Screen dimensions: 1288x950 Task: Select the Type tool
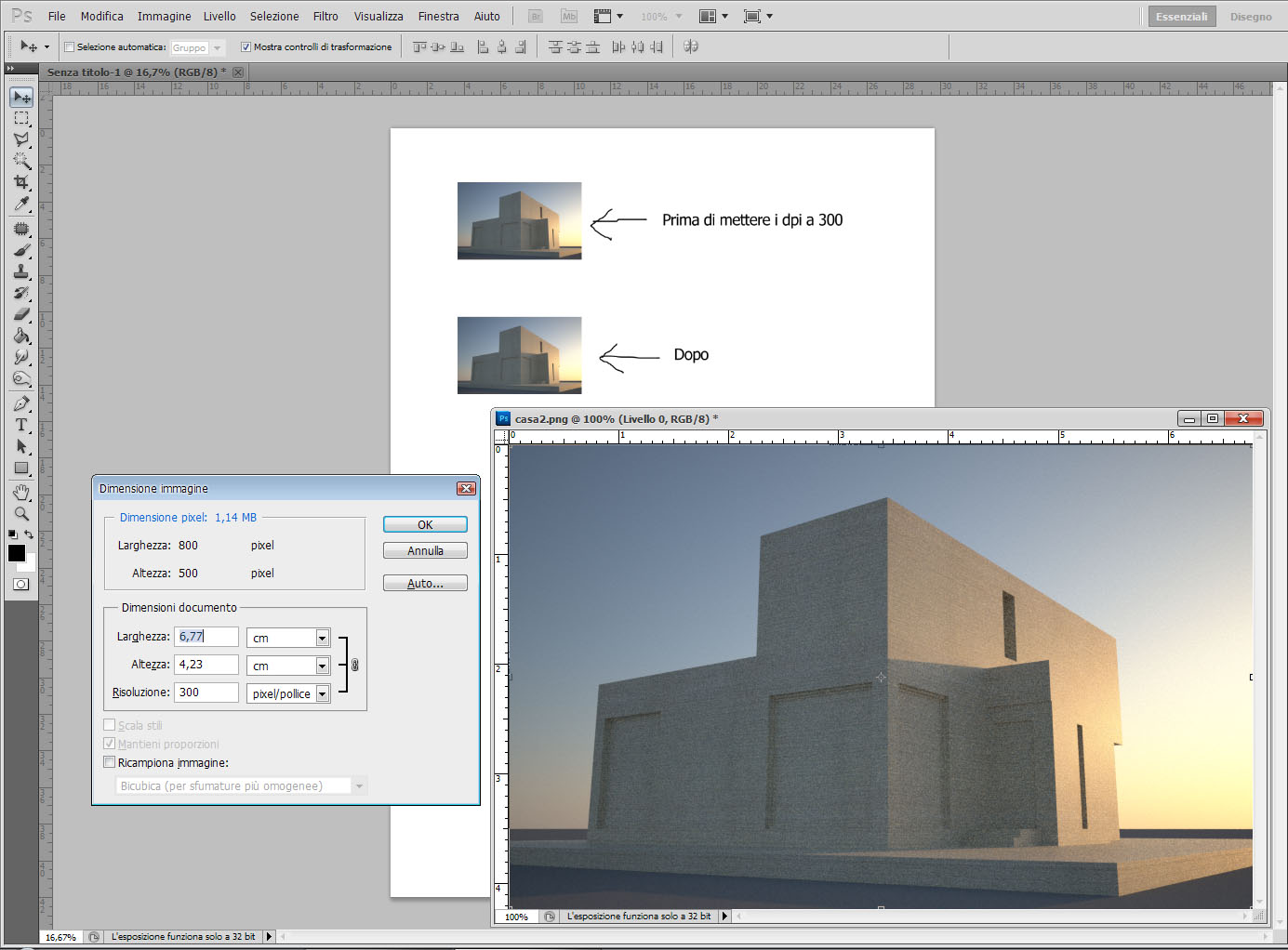pos(21,425)
